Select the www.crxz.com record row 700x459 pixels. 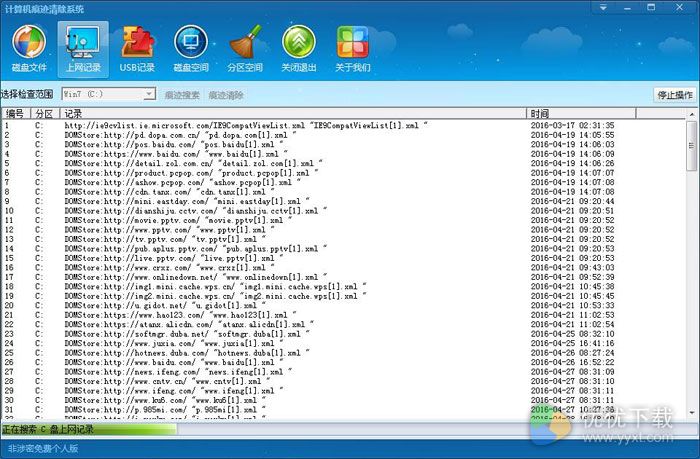343,267
